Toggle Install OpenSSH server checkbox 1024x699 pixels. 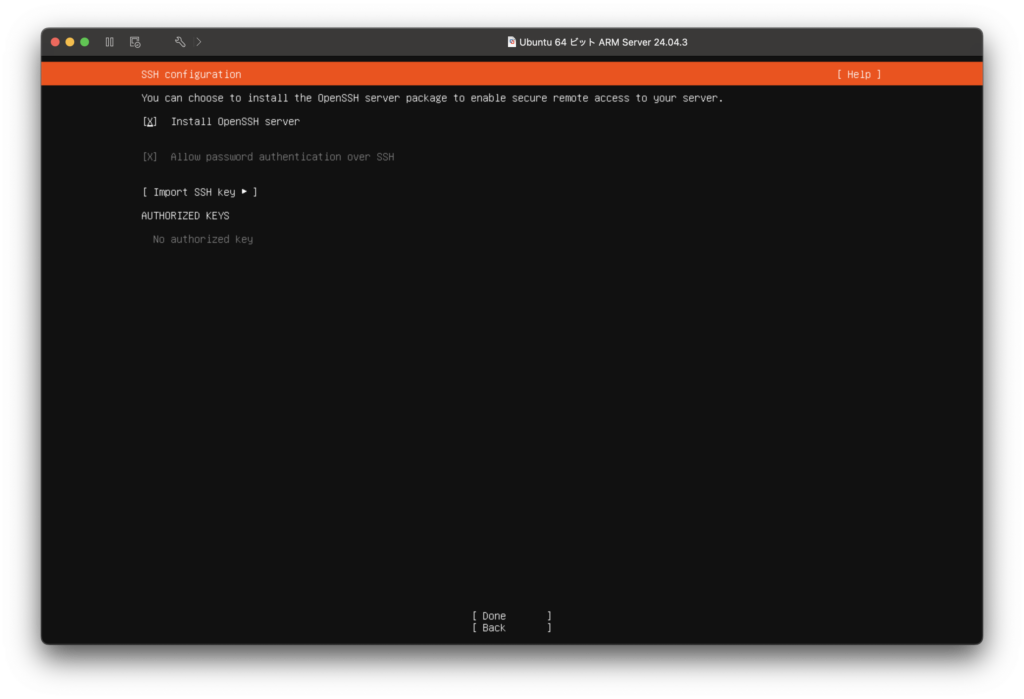tap(150, 122)
